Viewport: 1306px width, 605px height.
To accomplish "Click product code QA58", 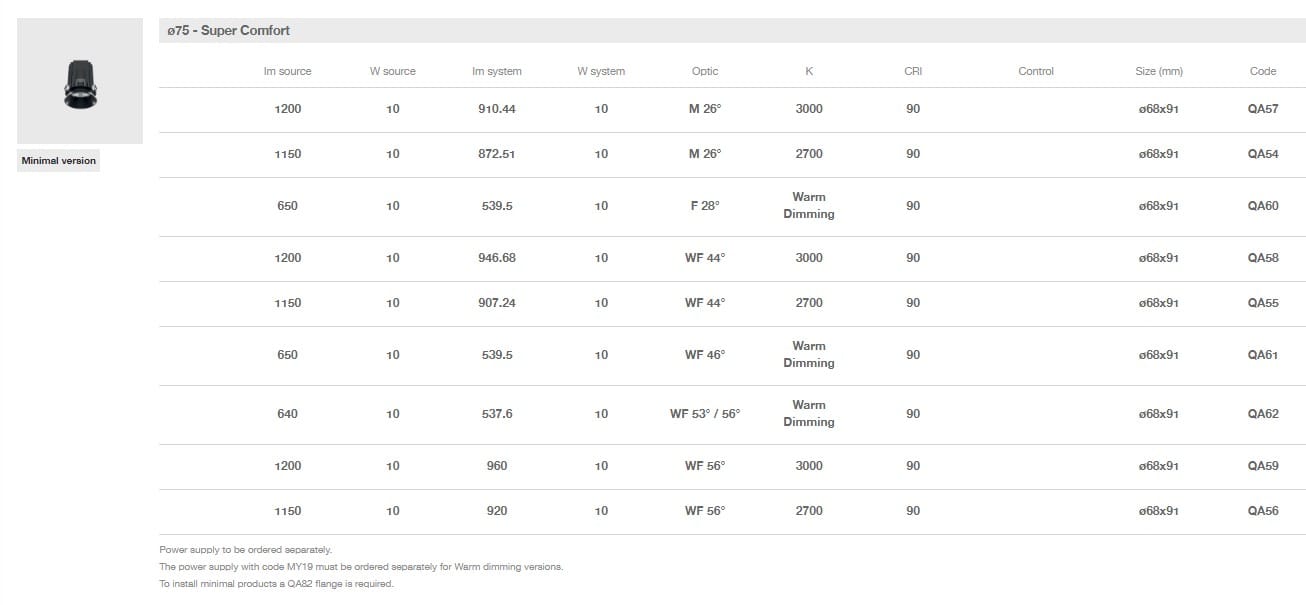I will (x=1263, y=258).
